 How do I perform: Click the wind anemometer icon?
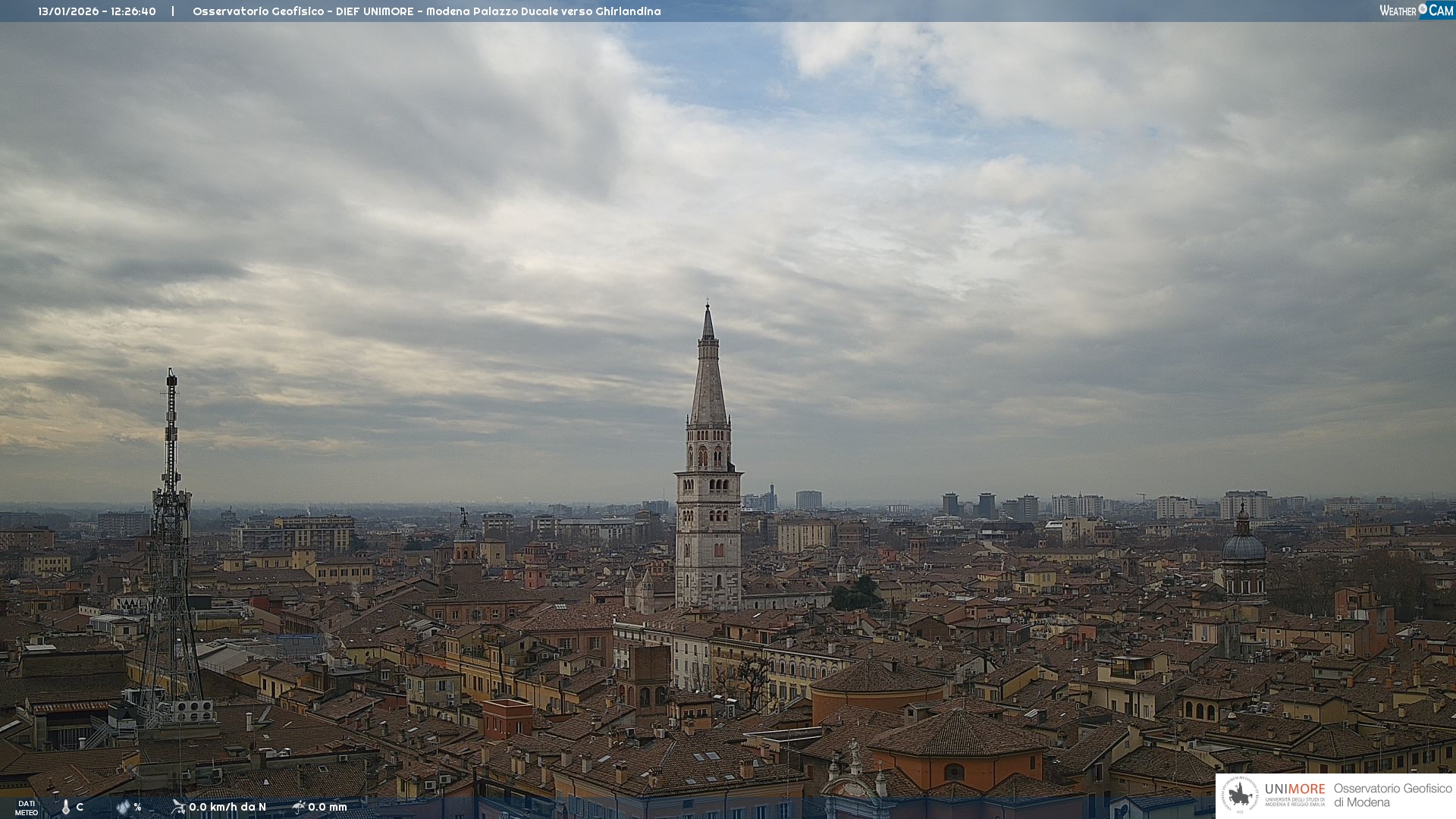(x=178, y=807)
